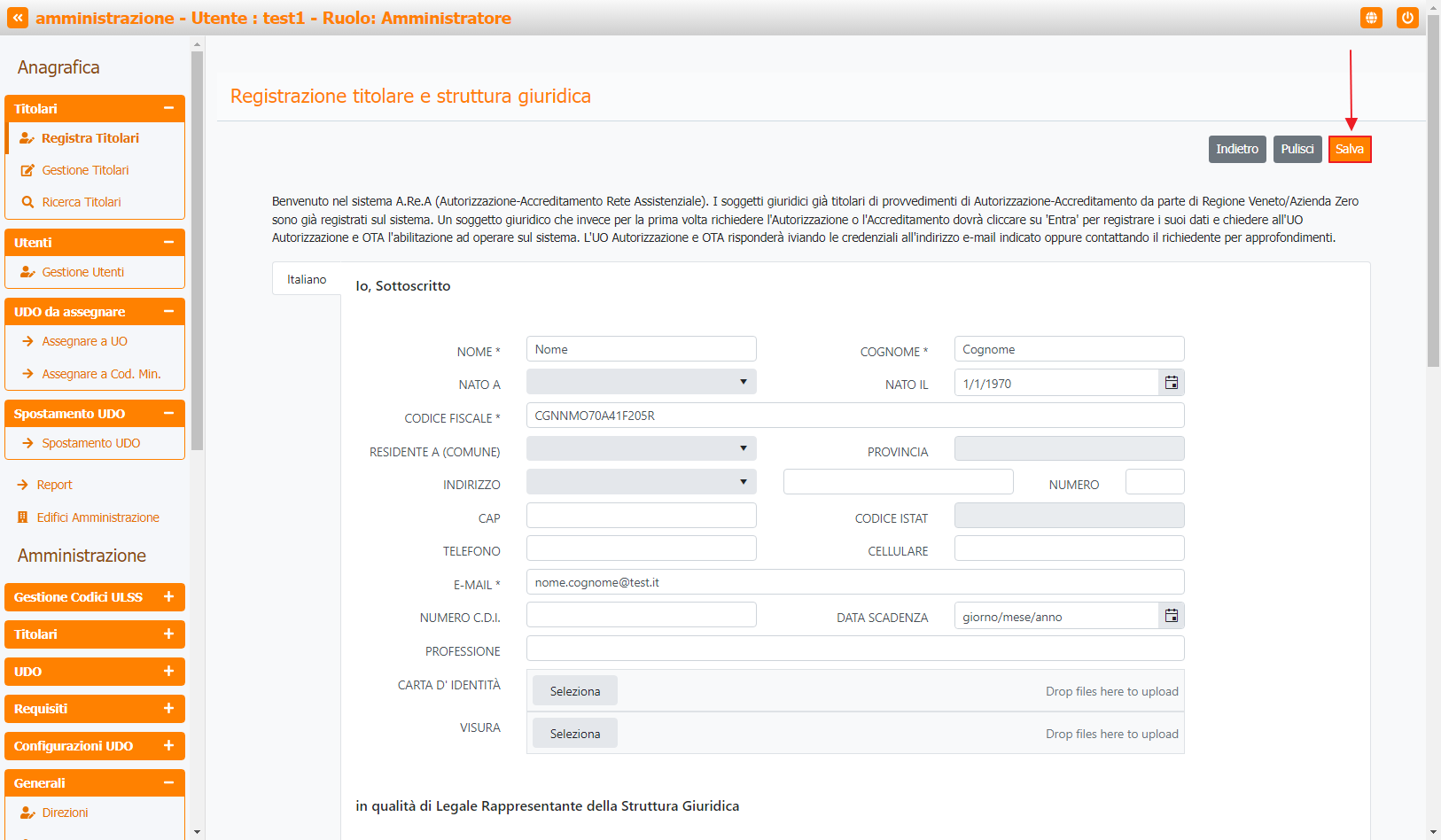Click the Edifici Amministrazione building icon
Viewport: 1441px width, 840px height.
23,517
